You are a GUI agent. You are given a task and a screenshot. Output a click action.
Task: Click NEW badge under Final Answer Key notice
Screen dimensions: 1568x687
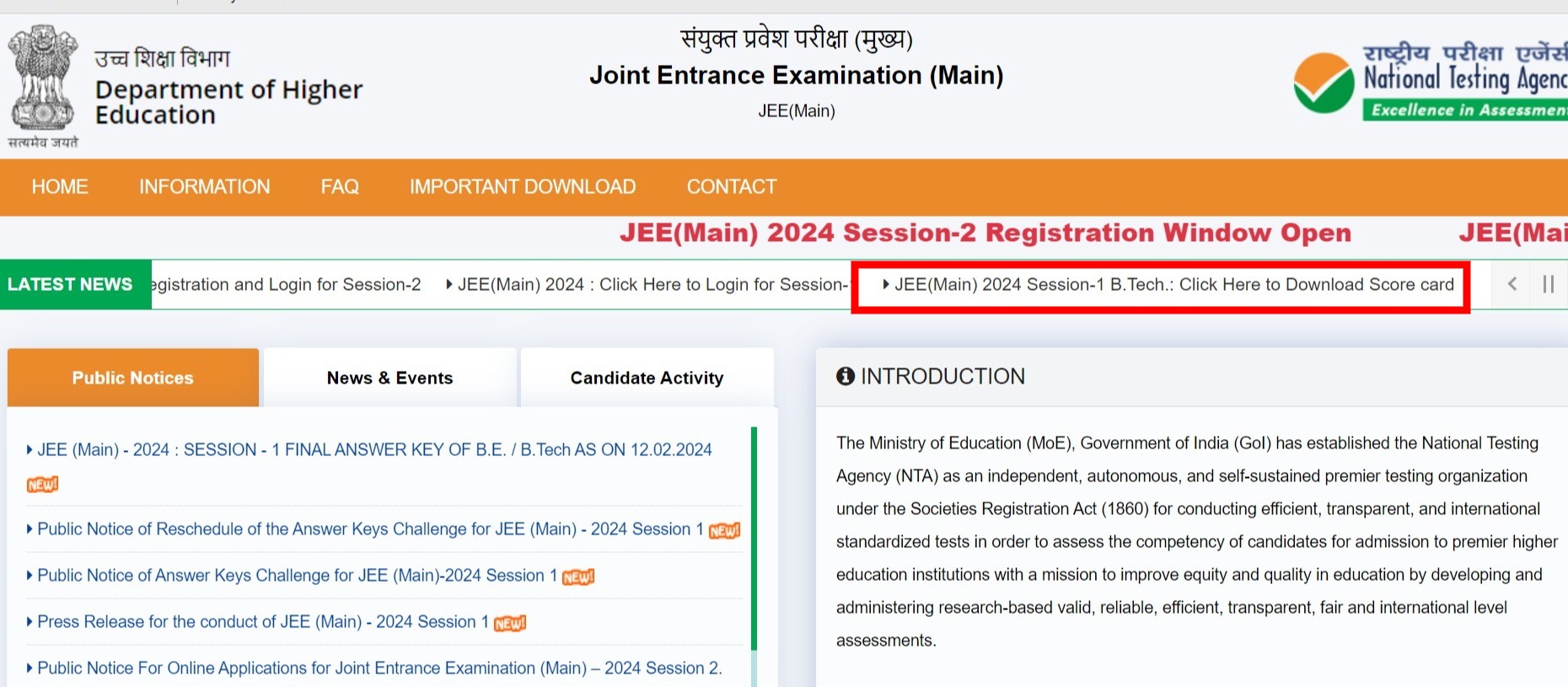[42, 484]
